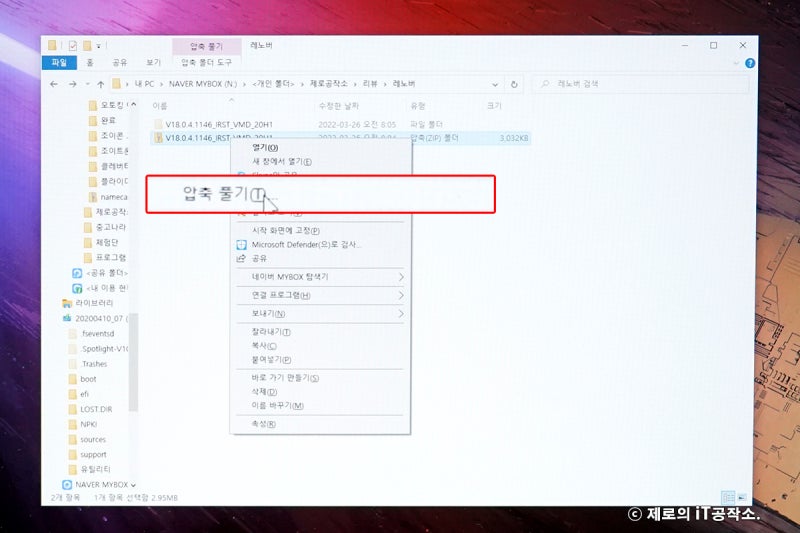This screenshot has width=800, height=533.
Task: Select the 중고나라 folder in sidebar
Action: click(105, 227)
